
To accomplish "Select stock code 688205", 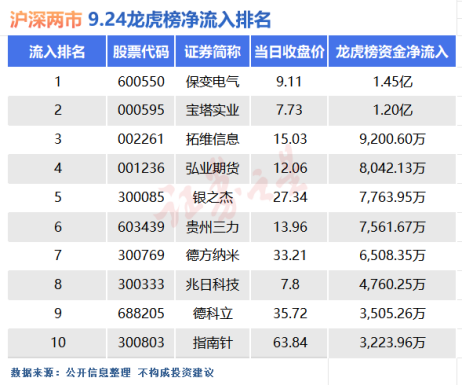I will (x=141, y=313).
